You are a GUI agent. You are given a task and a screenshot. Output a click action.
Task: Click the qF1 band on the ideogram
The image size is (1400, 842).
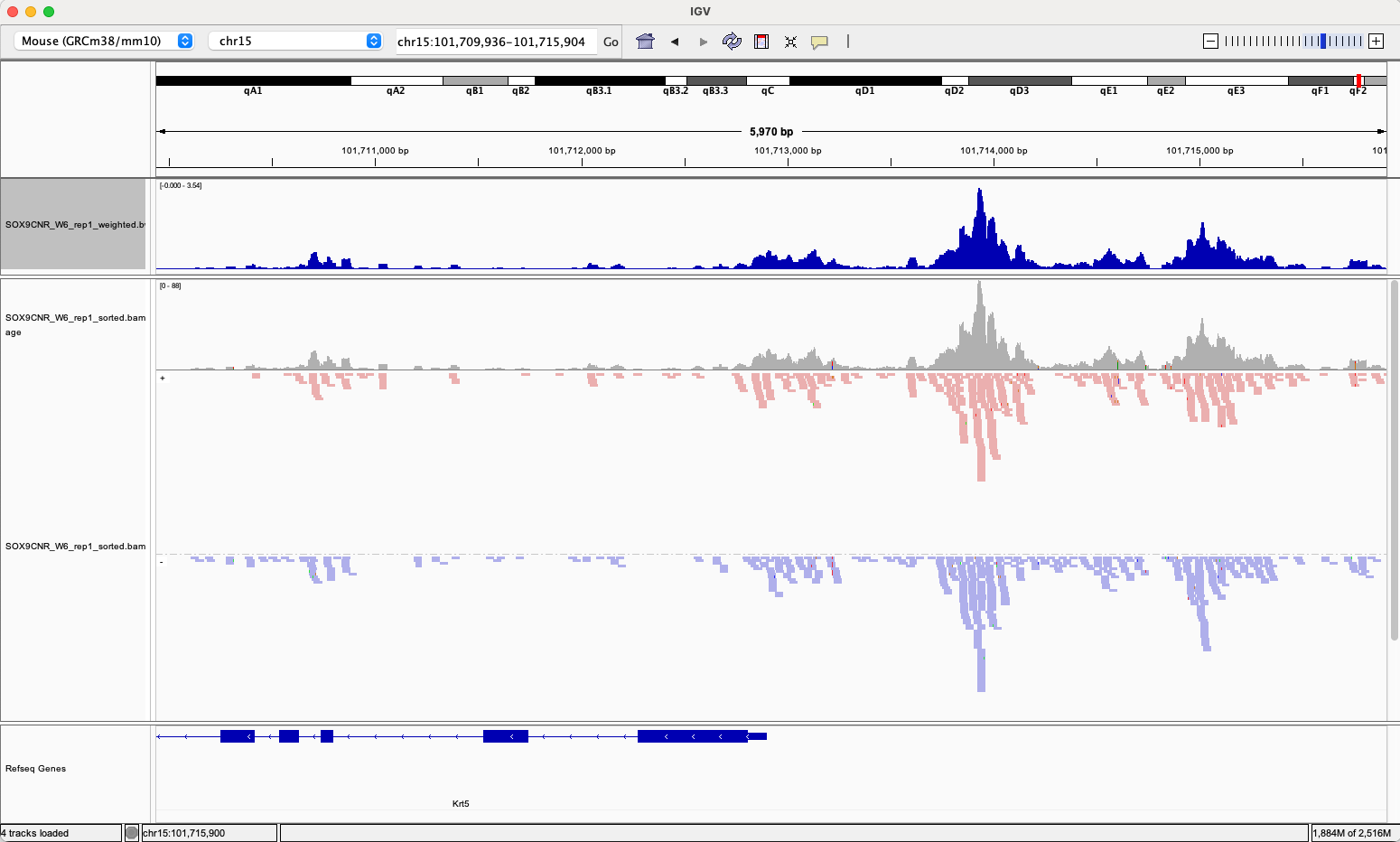tap(1321, 81)
